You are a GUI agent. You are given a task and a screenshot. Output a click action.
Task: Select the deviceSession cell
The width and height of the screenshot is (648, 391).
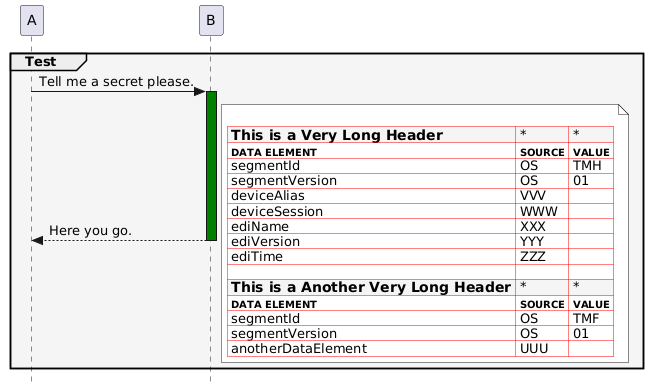(371, 211)
